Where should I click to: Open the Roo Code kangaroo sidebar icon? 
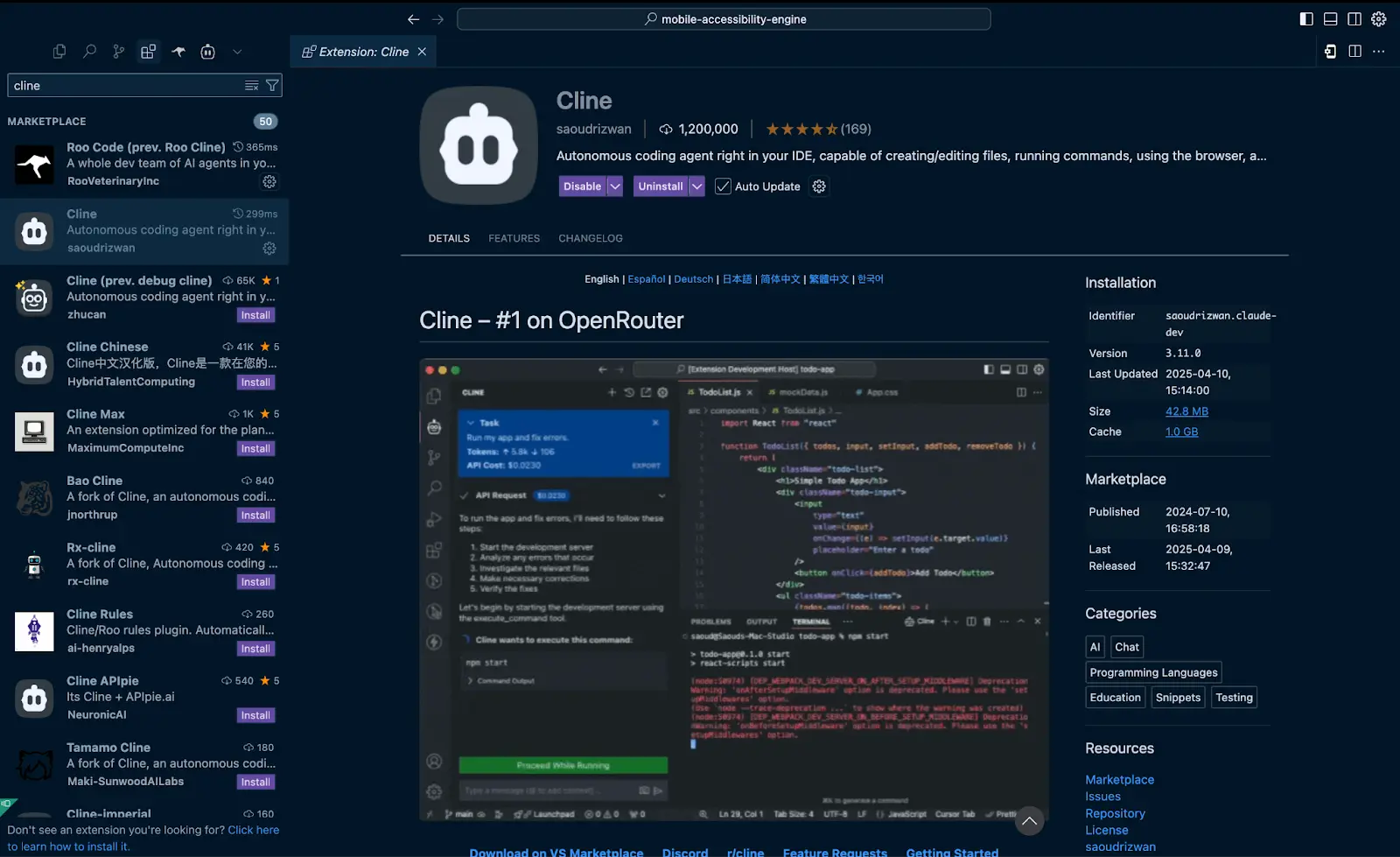point(178,51)
